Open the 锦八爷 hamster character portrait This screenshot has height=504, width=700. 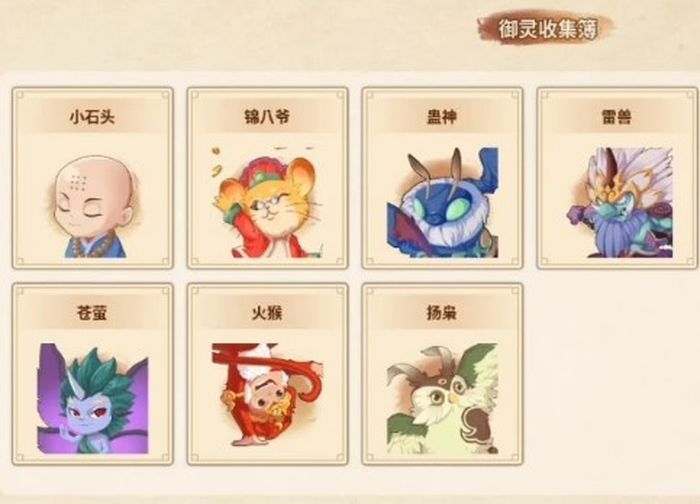tap(267, 202)
